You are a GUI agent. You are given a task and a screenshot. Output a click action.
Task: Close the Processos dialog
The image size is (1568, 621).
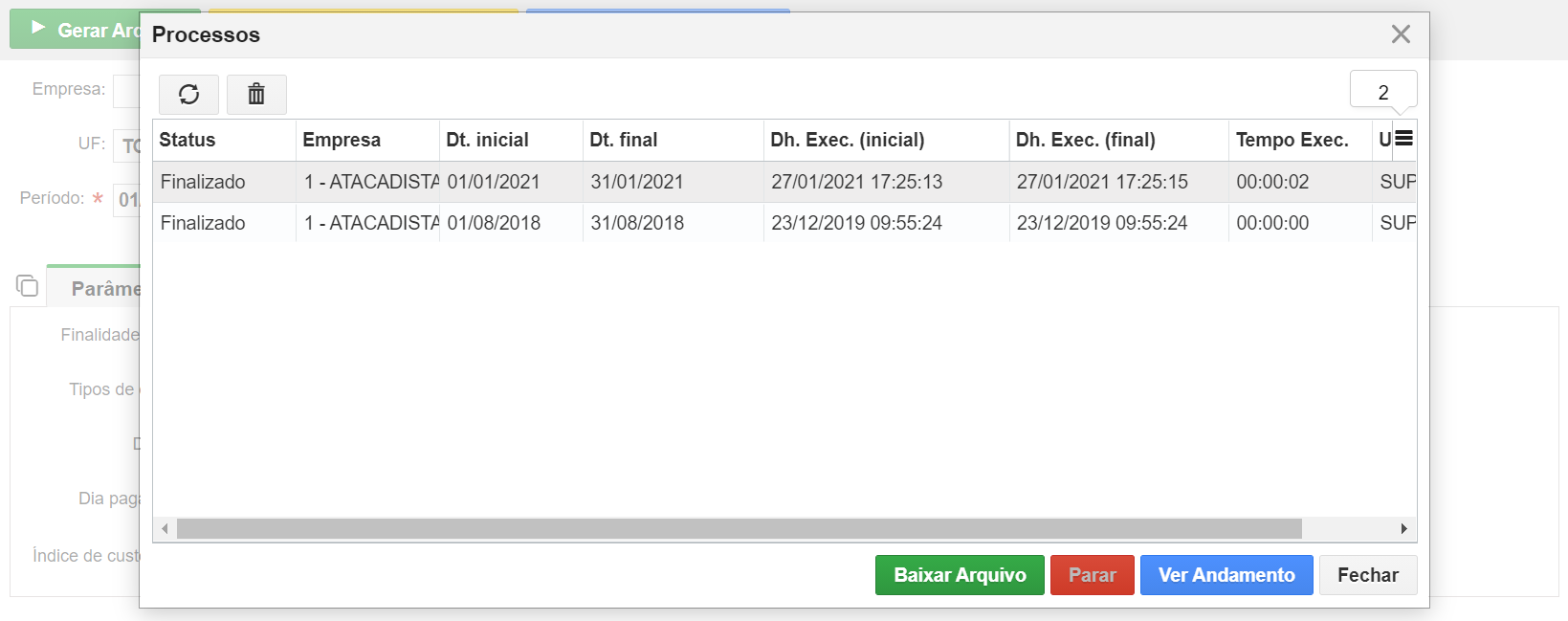coord(1401,34)
